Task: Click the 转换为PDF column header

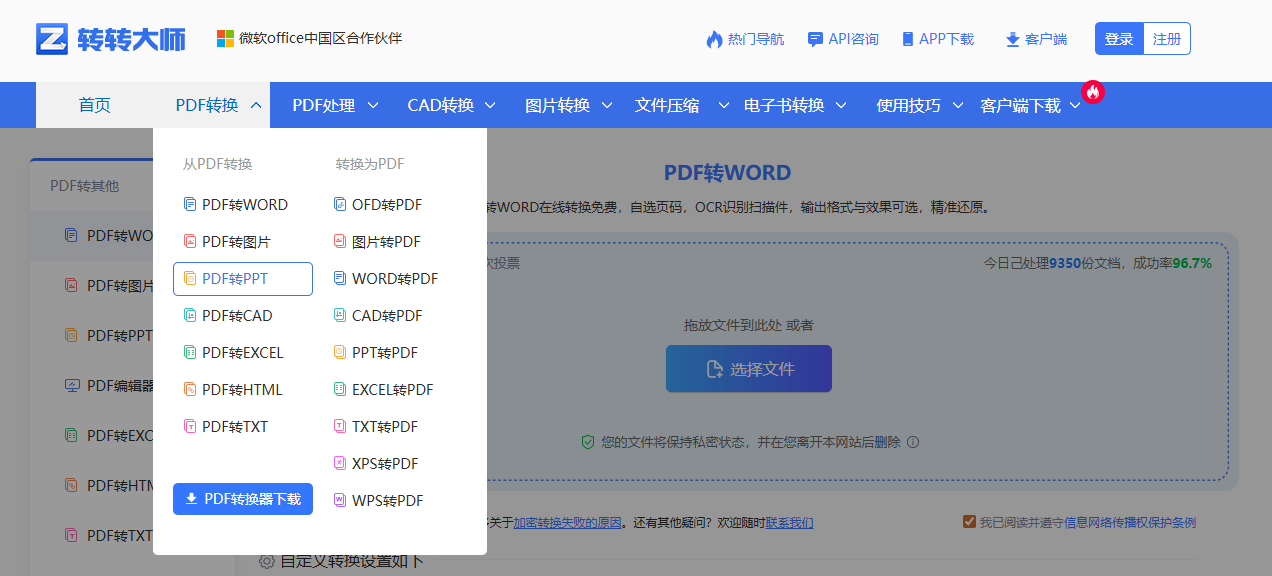Action: [370, 164]
